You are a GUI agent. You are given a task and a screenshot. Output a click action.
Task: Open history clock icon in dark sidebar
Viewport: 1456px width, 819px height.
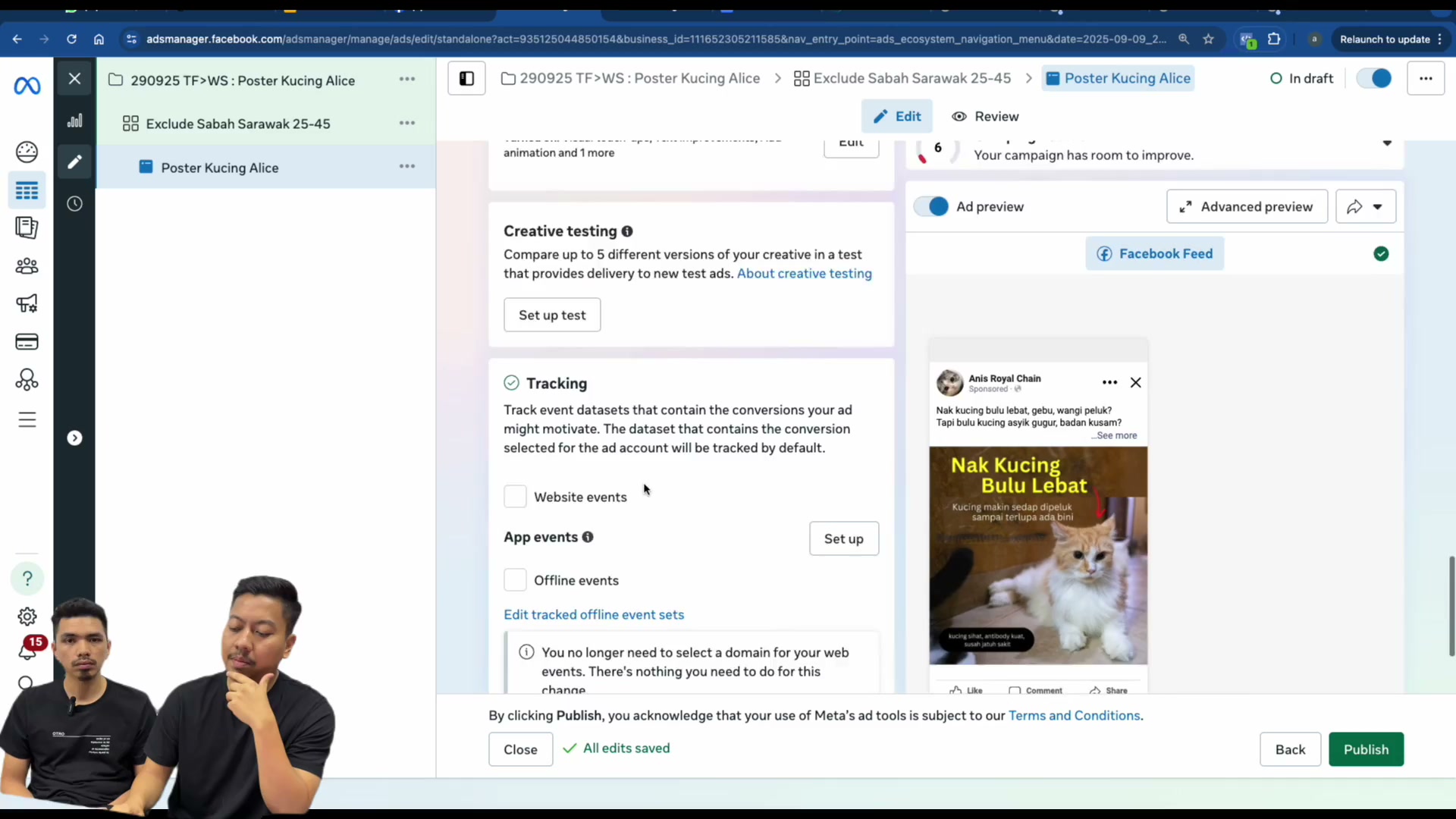click(74, 203)
